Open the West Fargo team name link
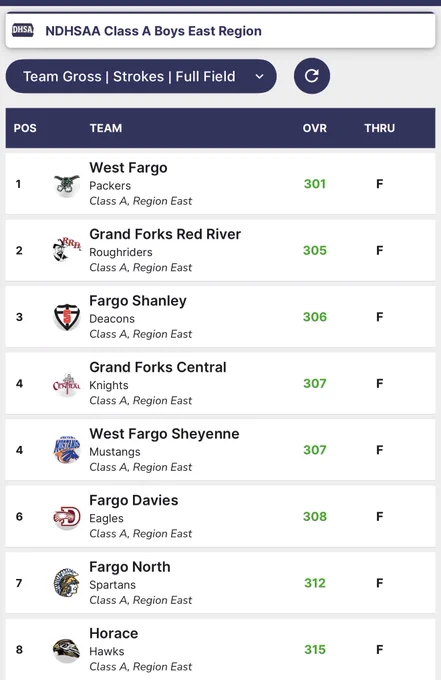Image resolution: width=441 pixels, height=680 pixels. [x=128, y=168]
